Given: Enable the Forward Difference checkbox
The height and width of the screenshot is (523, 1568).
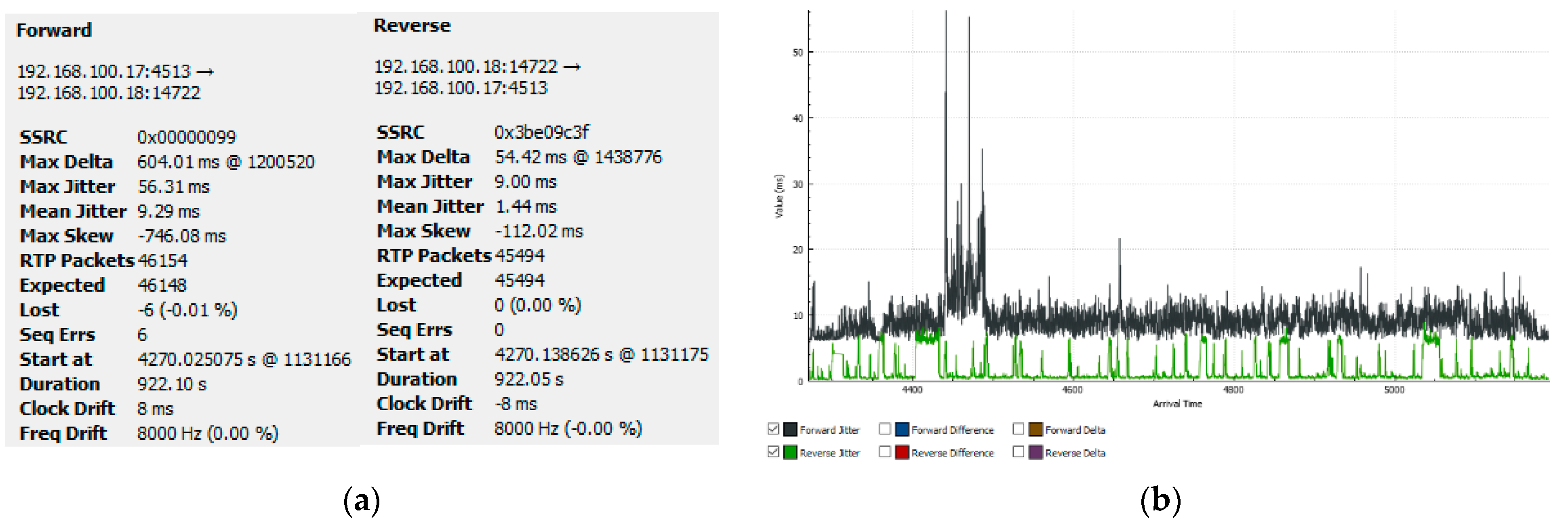Looking at the screenshot, I should point(884,429).
